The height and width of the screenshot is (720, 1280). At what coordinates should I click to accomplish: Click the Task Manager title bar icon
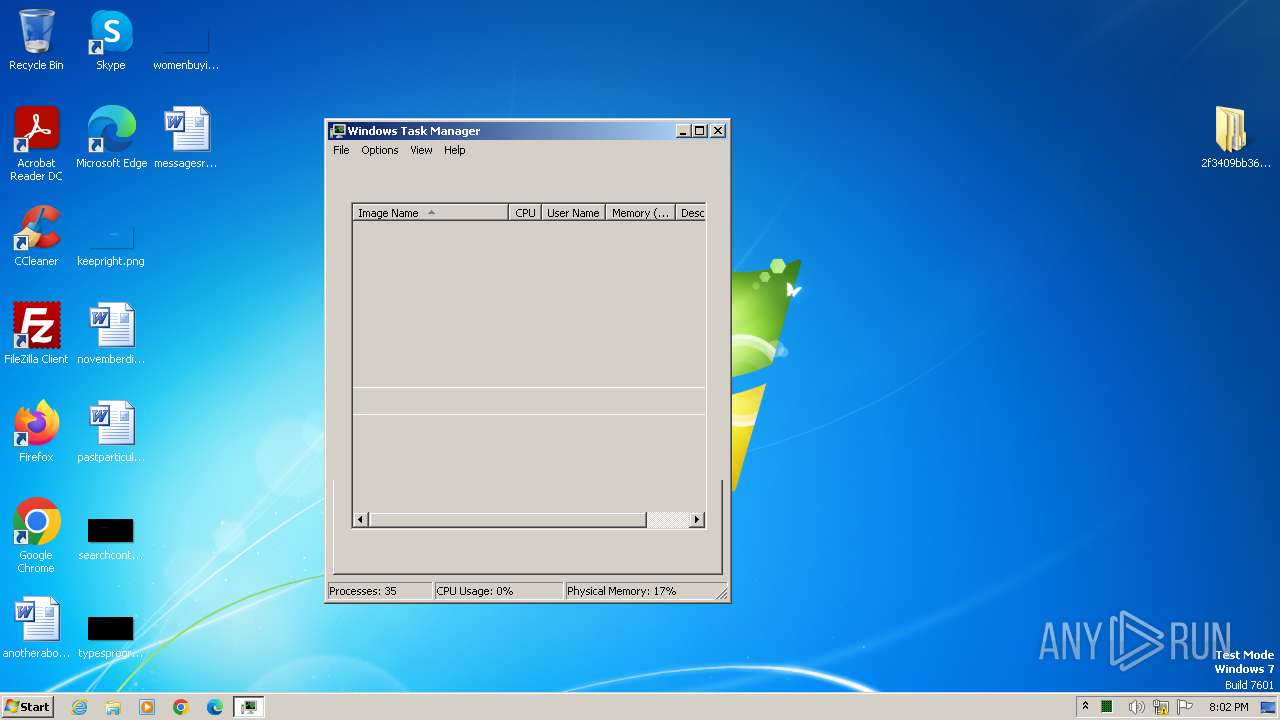(338, 131)
